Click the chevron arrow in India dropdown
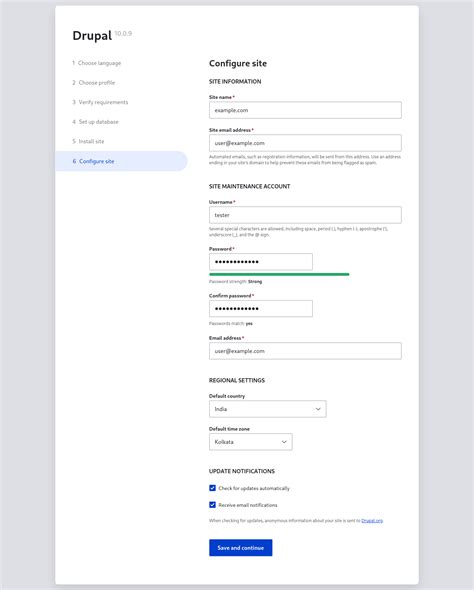The image size is (474, 590). click(x=318, y=409)
